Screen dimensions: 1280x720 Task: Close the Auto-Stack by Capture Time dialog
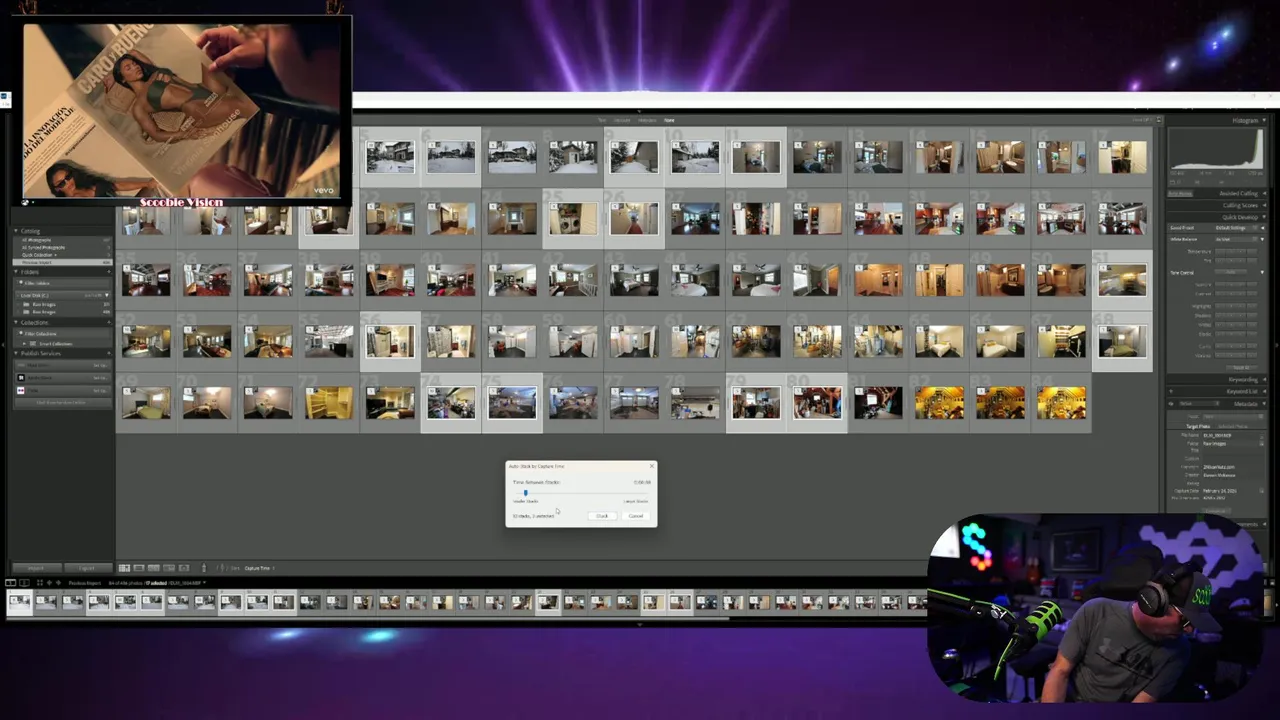click(x=652, y=465)
